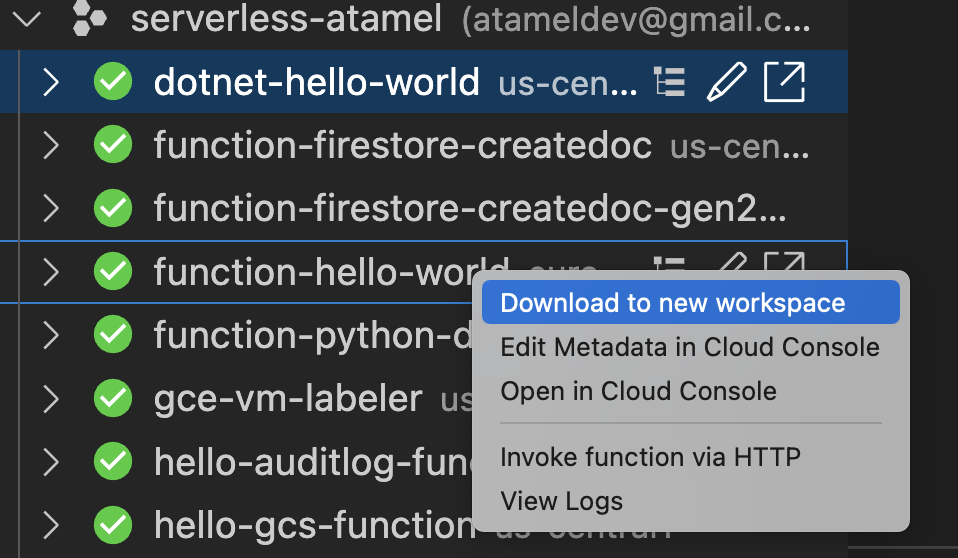
Task: Click dotnet-hello-world green status checkmark
Action: (113, 81)
